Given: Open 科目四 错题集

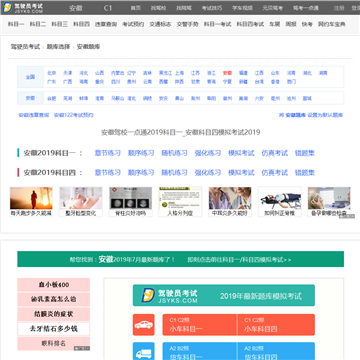Looking at the screenshot, I should click(305, 173).
